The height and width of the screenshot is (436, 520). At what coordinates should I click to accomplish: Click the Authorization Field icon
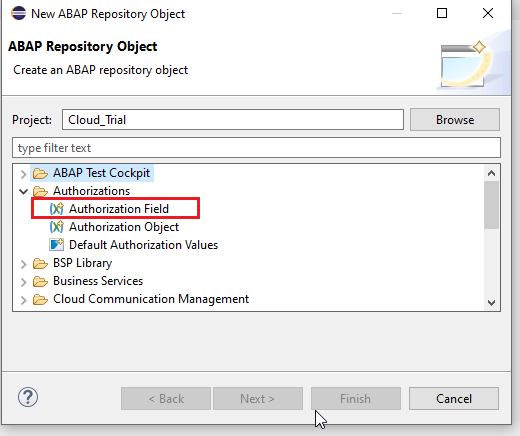tap(57, 209)
